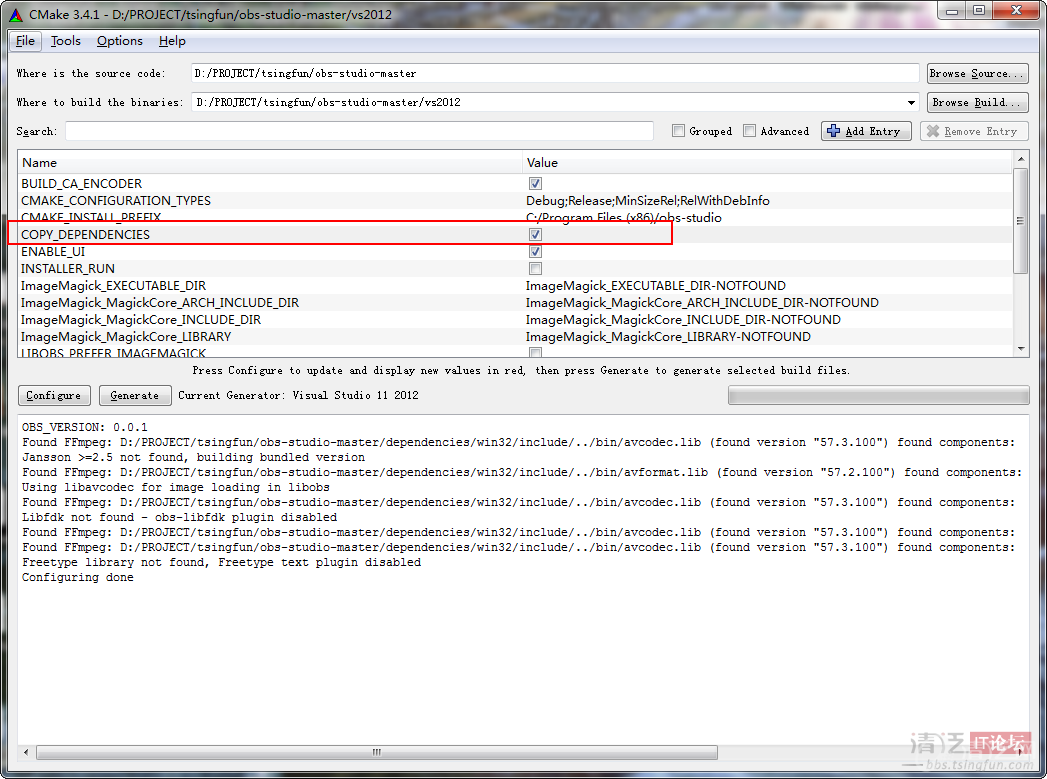Click the output log horizontal scrollbar
The height and width of the screenshot is (779, 1047).
pyautogui.click(x=376, y=752)
